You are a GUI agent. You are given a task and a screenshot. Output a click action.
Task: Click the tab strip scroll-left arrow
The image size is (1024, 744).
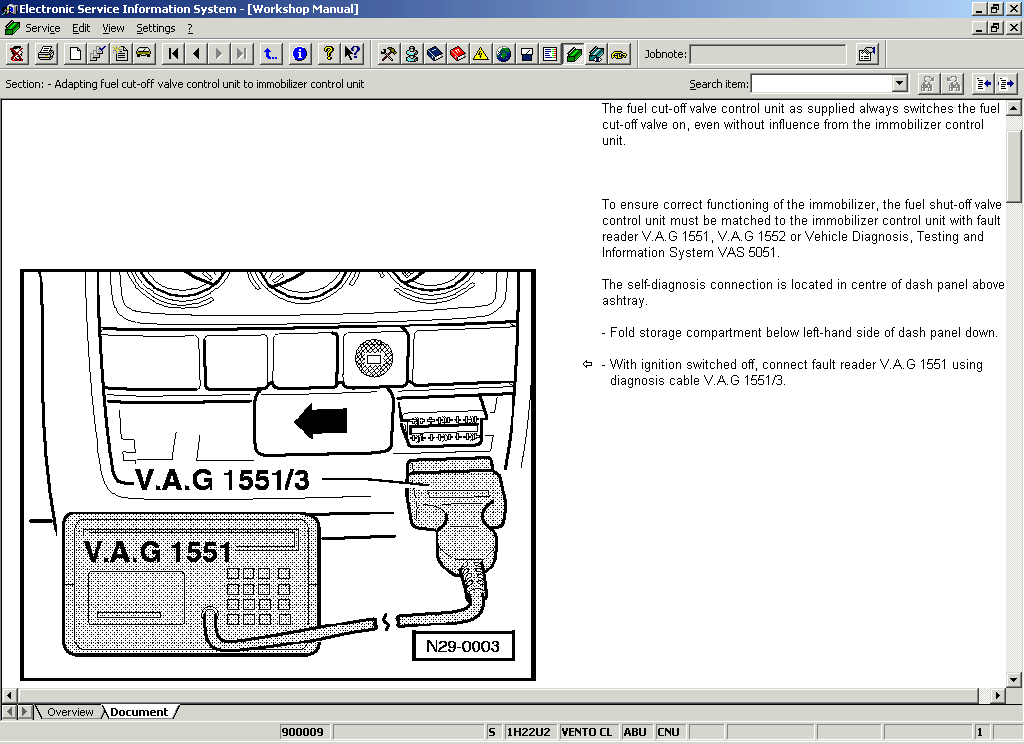click(9, 711)
